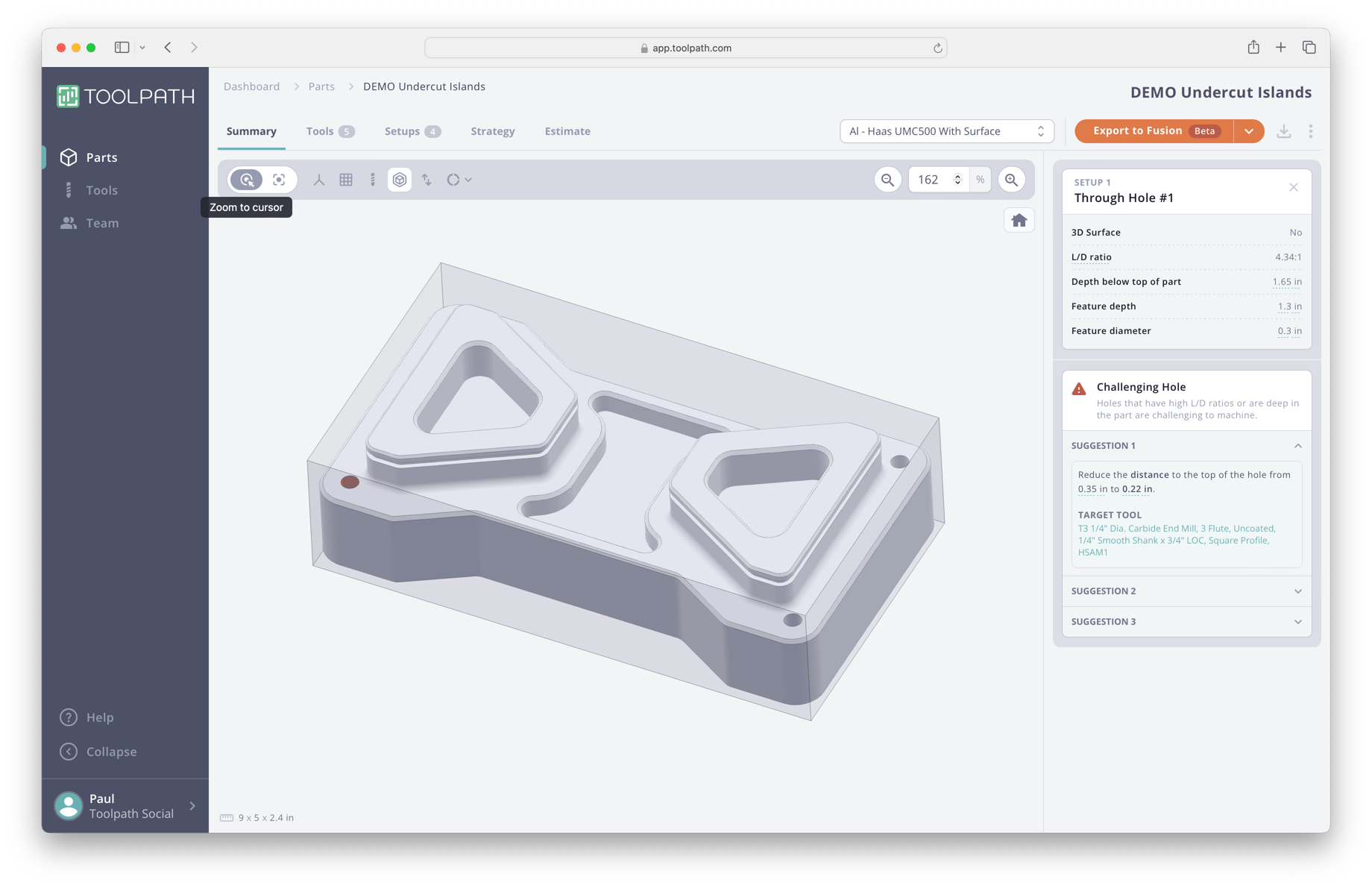Toggle the stock transparency cube icon

tap(400, 179)
